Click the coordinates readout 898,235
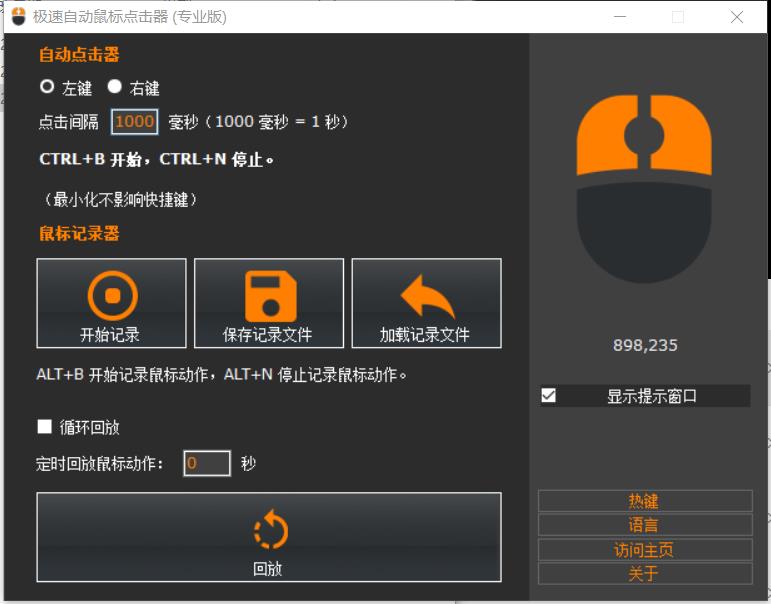The image size is (771, 604). 645,345
